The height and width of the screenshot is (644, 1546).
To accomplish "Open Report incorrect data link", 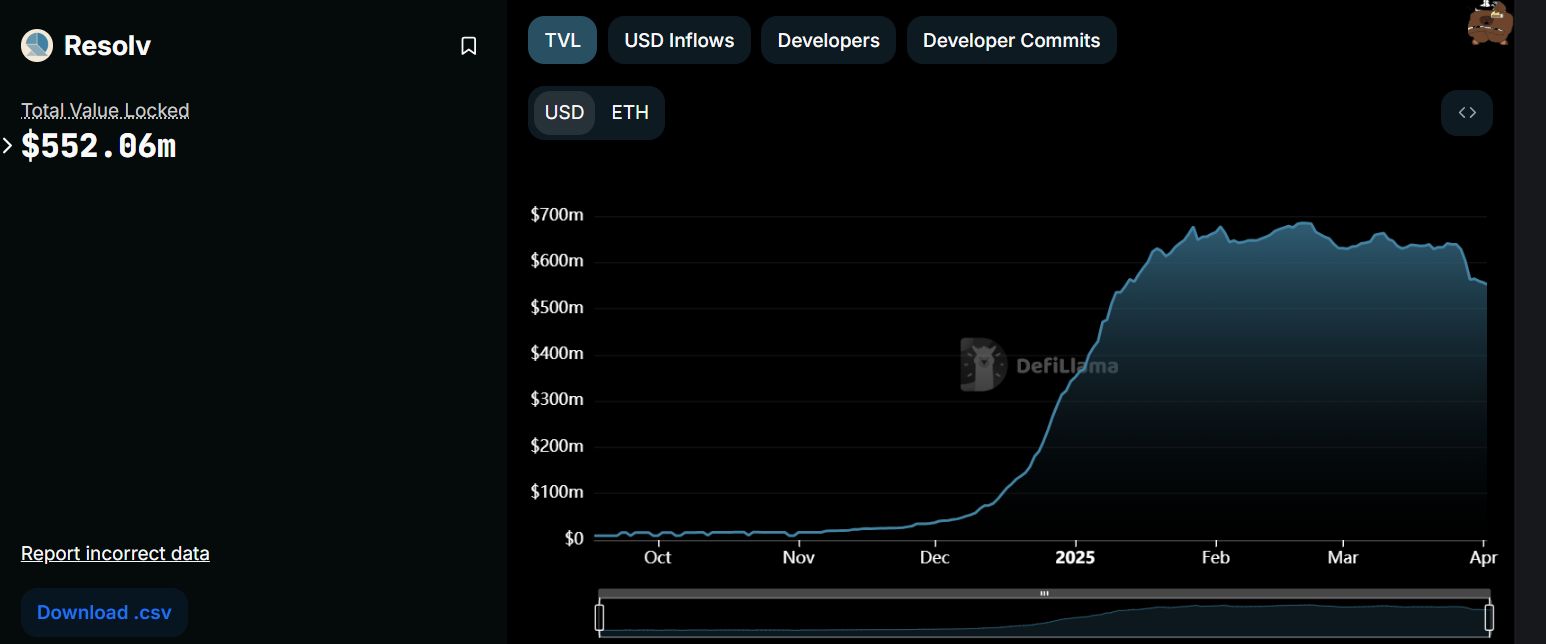I will point(115,553).
